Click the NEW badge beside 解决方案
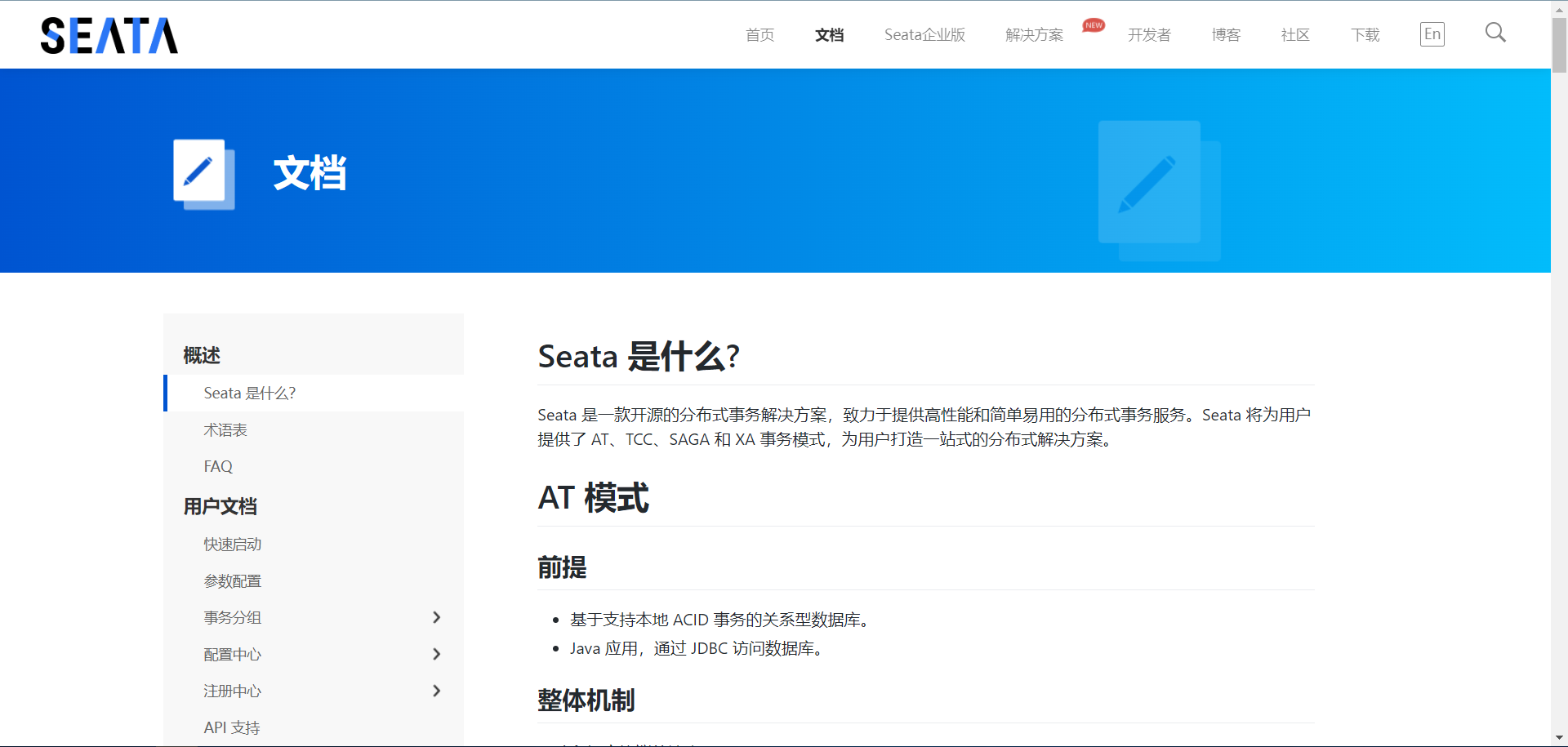Image resolution: width=1568 pixels, height=747 pixels. [1094, 25]
